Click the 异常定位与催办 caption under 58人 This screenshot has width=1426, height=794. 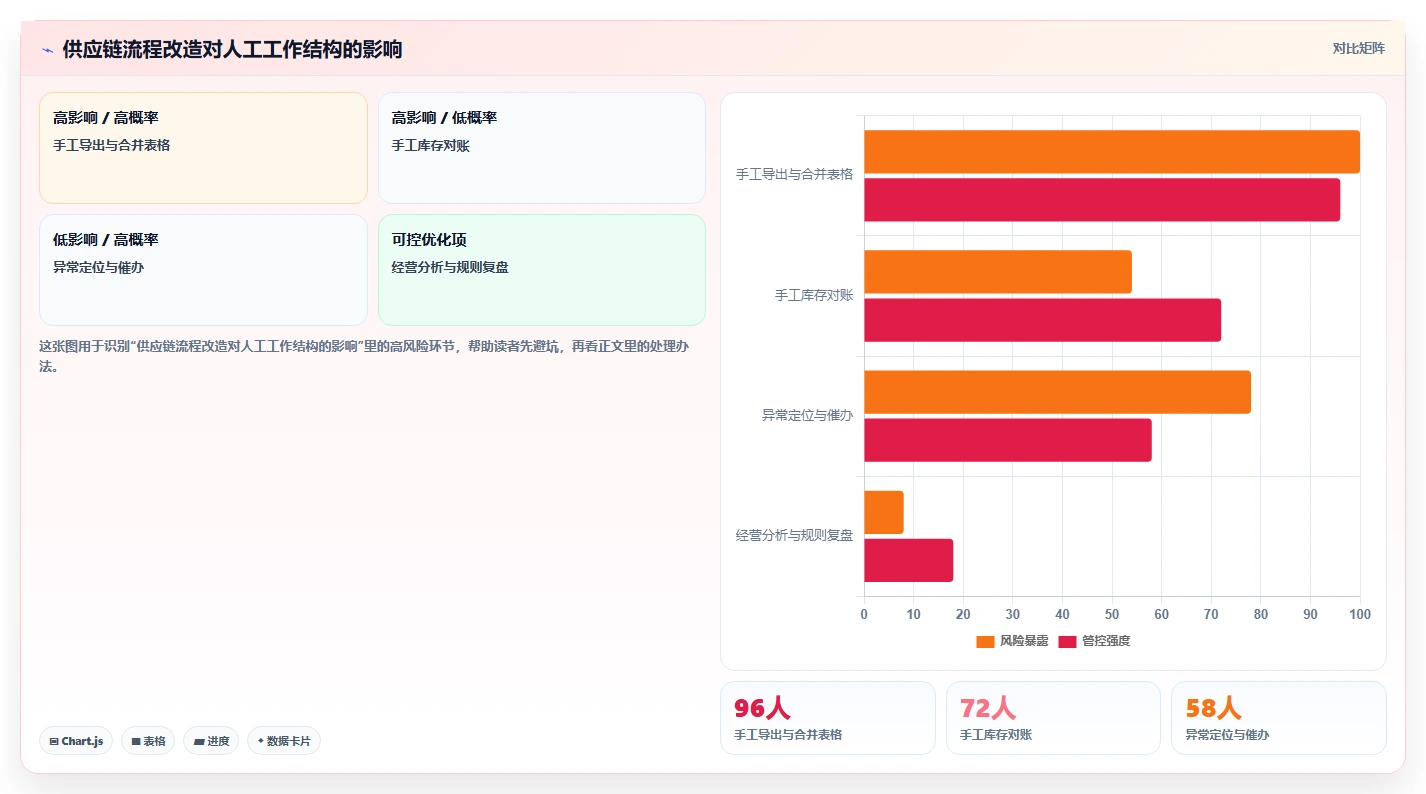(x=1228, y=735)
